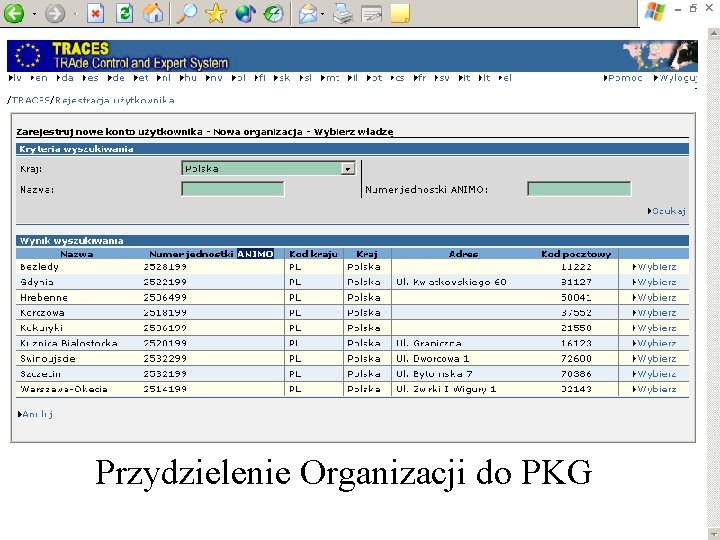Click into the Nazwa input field

(x=233, y=189)
